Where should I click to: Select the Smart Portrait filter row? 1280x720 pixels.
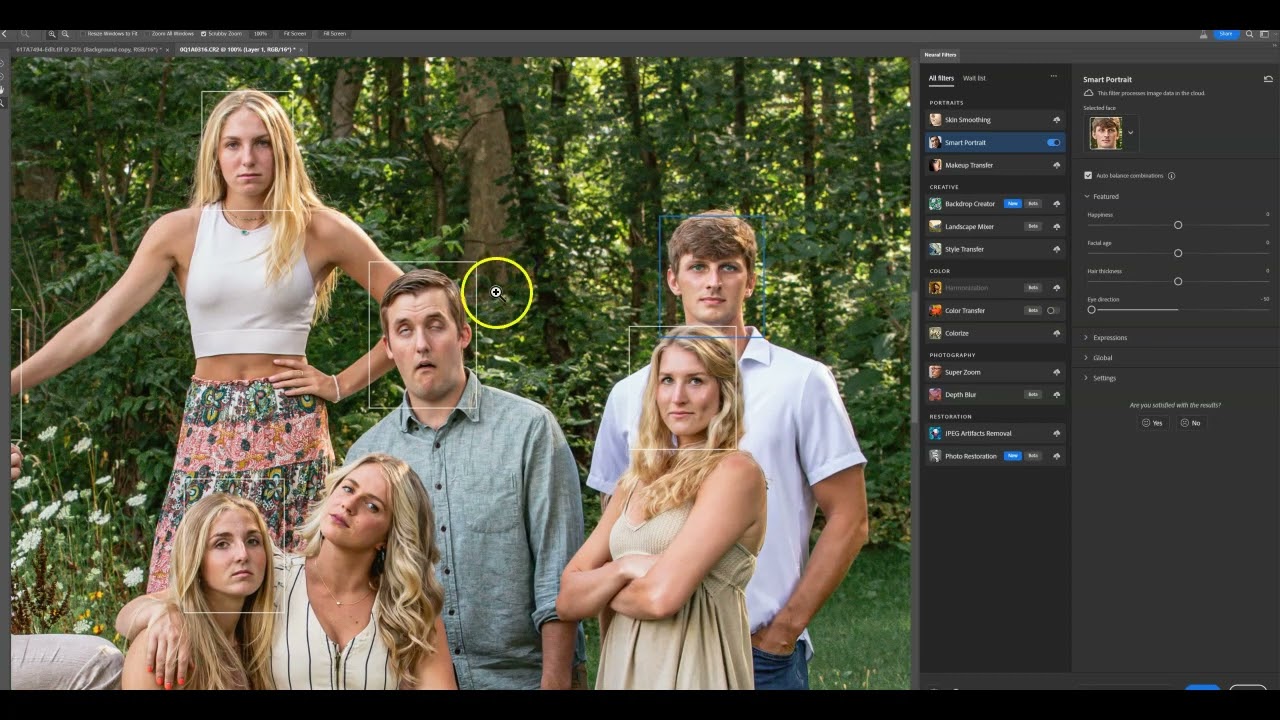tap(995, 143)
